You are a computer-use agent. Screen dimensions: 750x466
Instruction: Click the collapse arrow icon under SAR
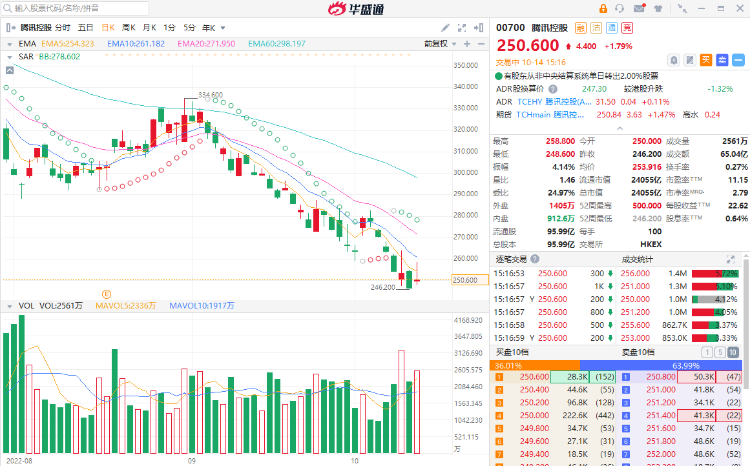(10, 70)
